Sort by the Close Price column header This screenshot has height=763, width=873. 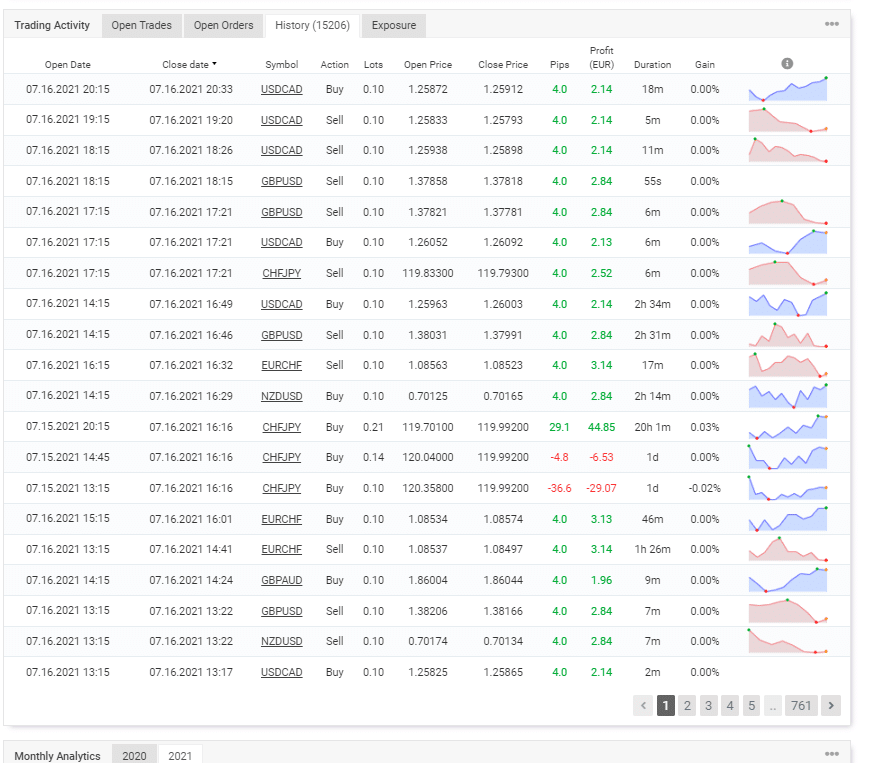pyautogui.click(x=503, y=65)
